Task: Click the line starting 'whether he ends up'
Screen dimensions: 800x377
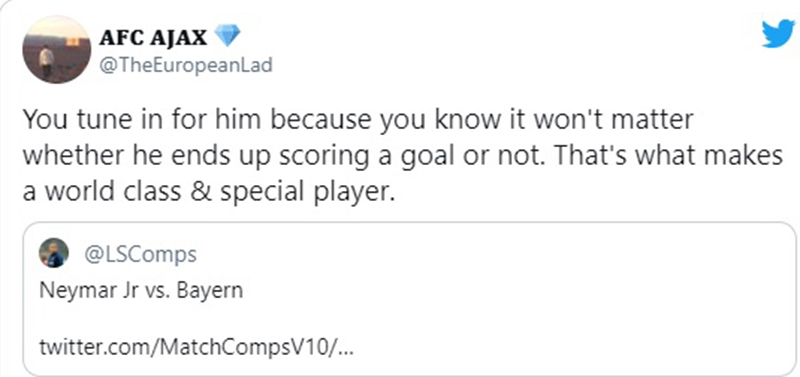Action: (x=403, y=156)
